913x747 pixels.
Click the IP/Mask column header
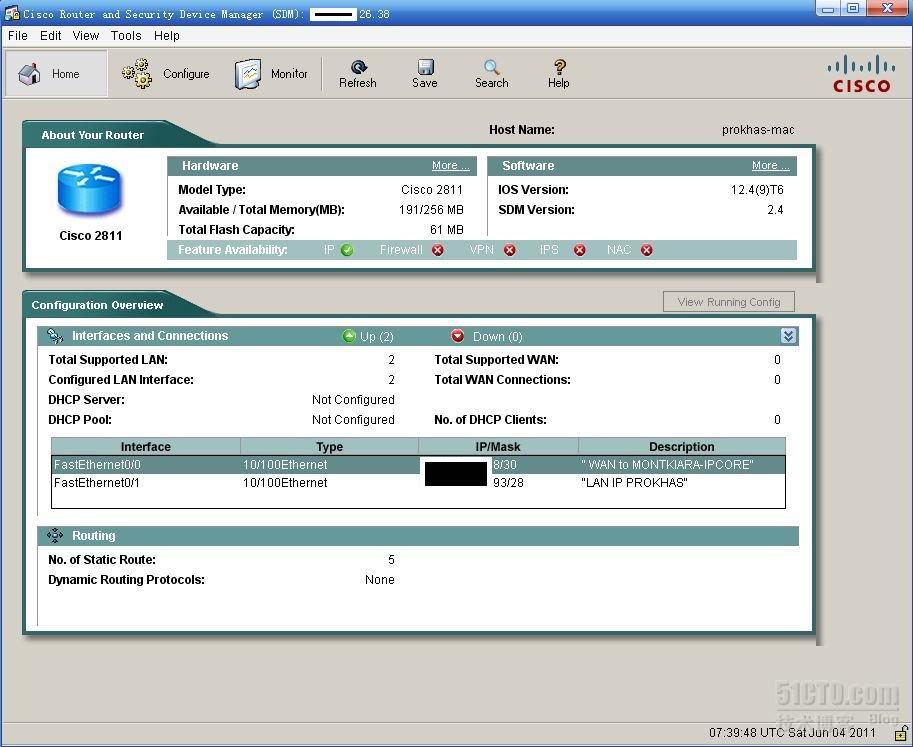click(x=498, y=447)
